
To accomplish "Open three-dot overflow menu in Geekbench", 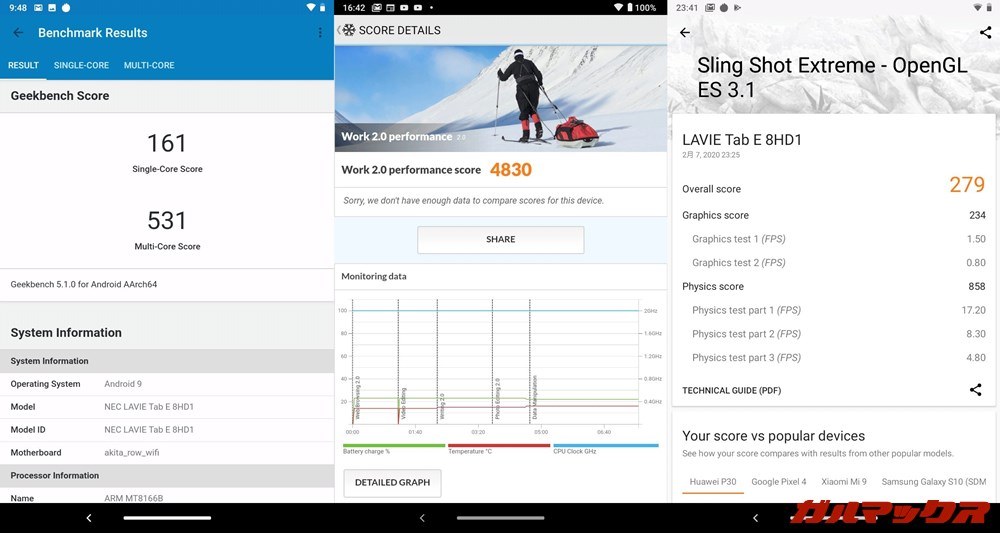I will (x=320, y=33).
